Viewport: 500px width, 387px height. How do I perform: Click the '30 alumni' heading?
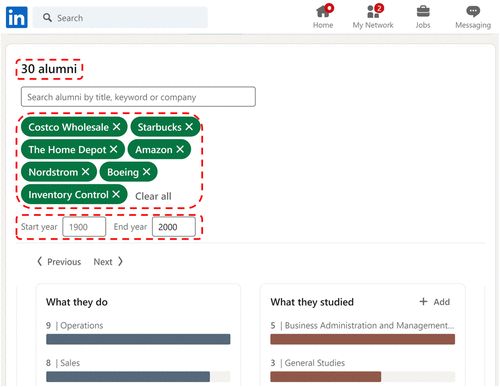coord(49,69)
